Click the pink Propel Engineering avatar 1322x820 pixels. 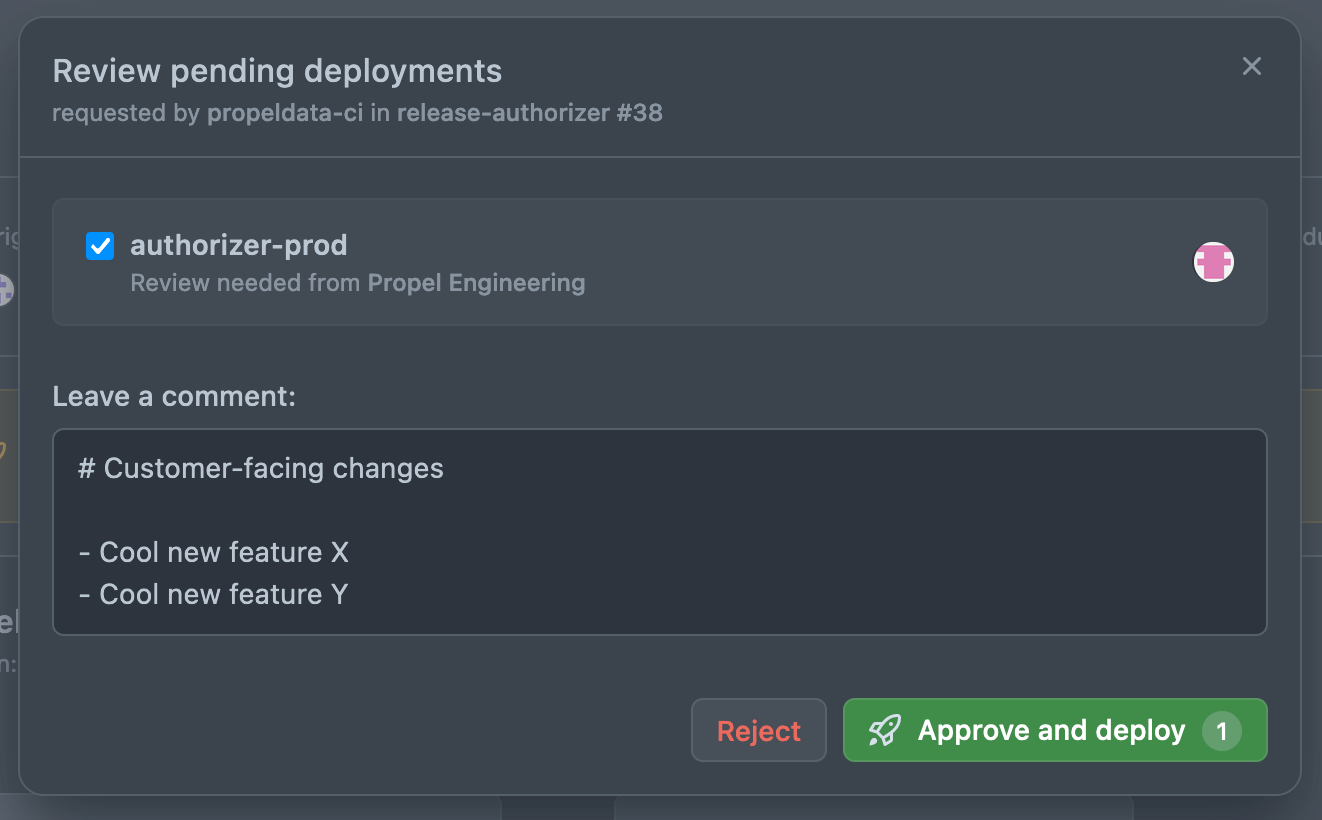1213,262
